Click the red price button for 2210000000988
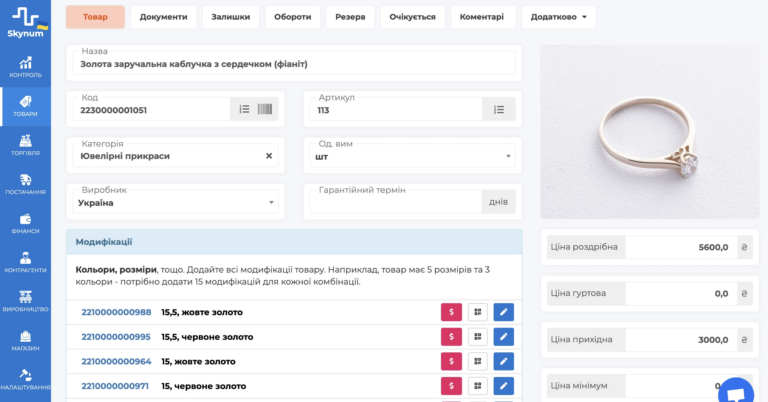The height and width of the screenshot is (402, 768). coord(451,312)
